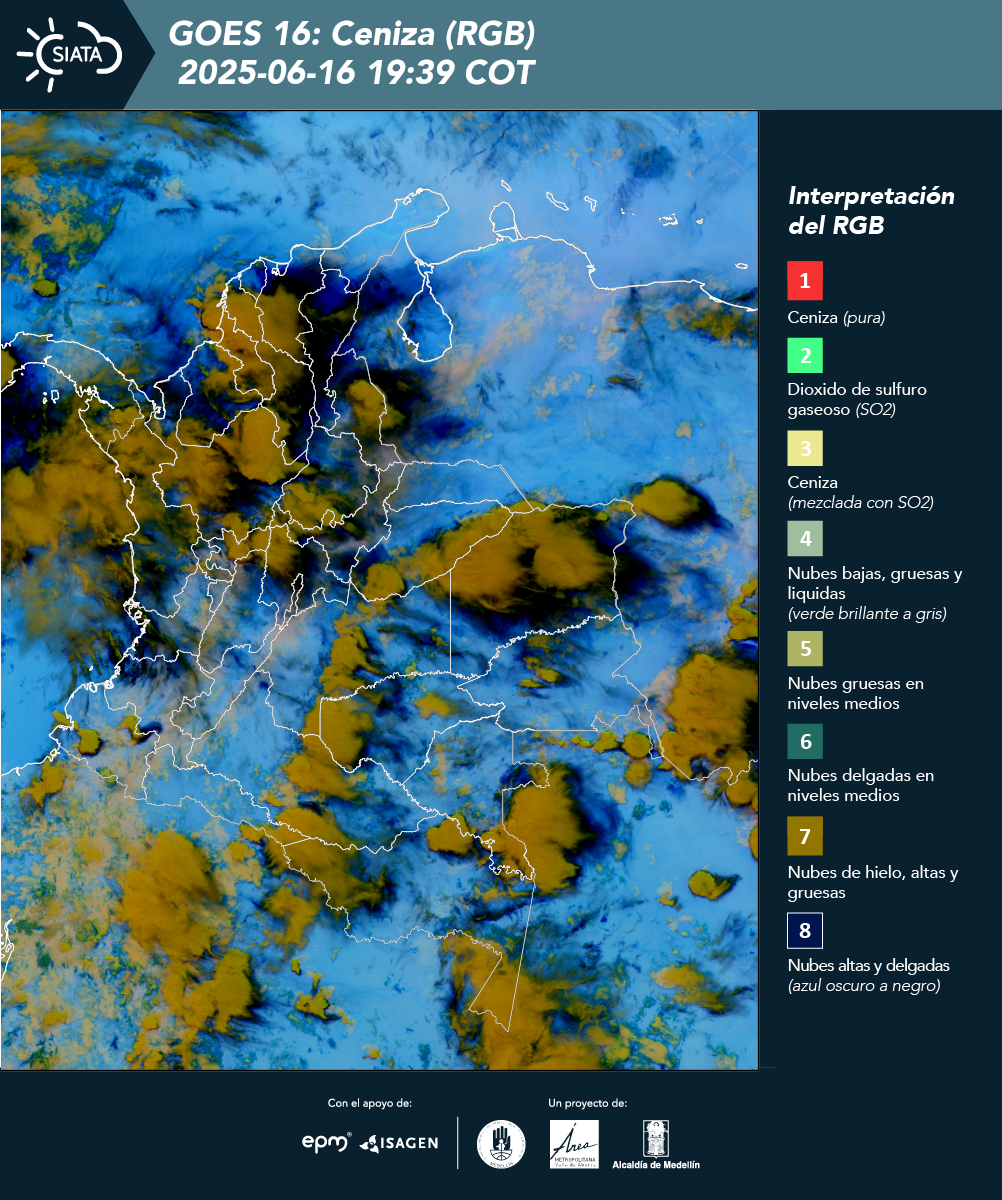The height and width of the screenshot is (1200, 1002).
Task: Click the round hand emblem logo
Action: [x=501, y=1144]
